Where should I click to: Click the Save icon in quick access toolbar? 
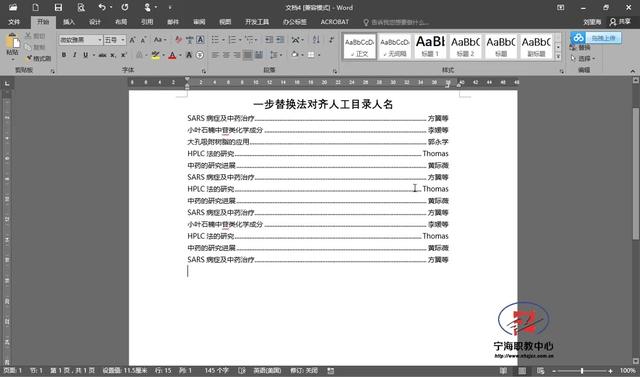(58, 7)
